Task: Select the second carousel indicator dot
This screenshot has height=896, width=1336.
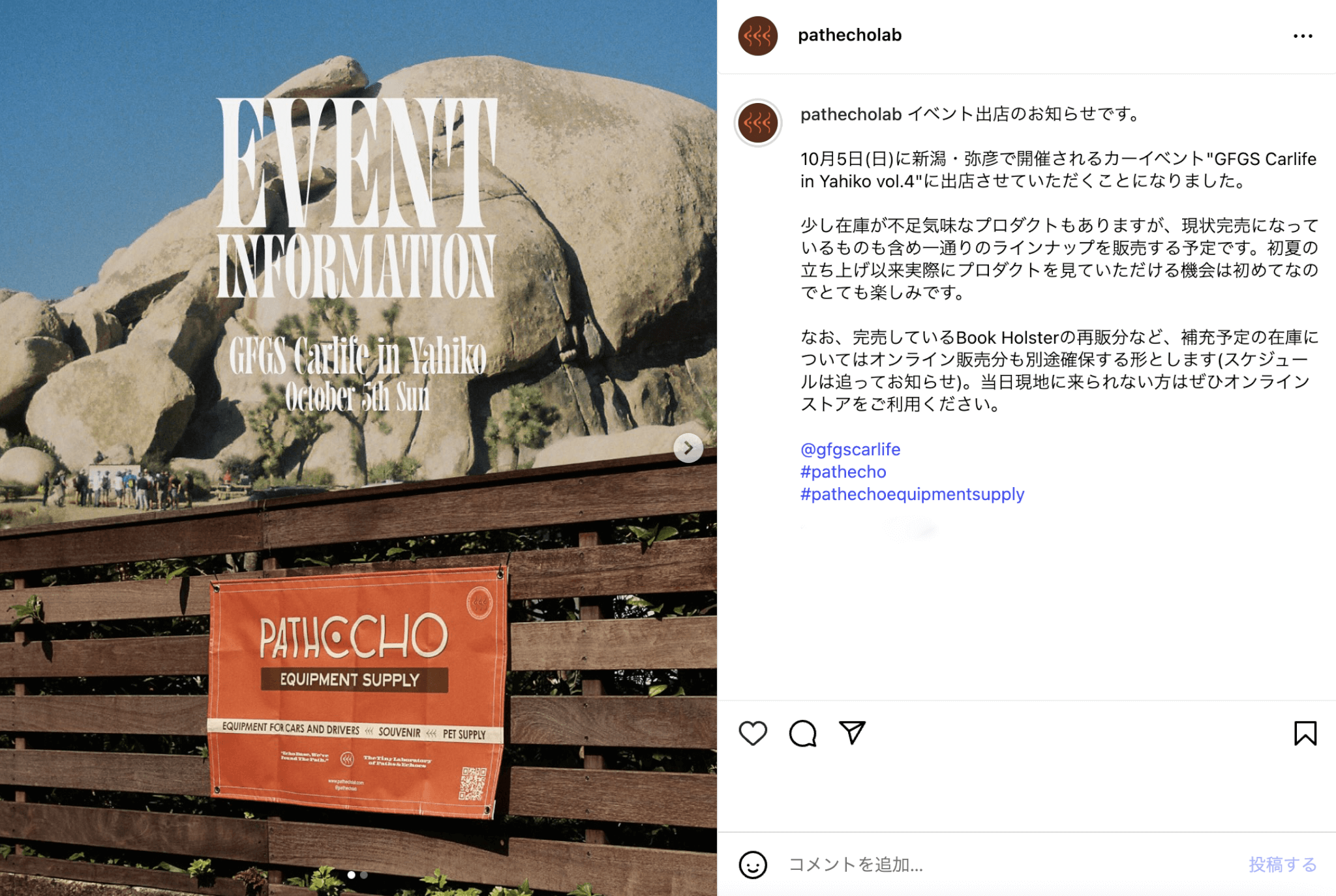Action: 364,875
